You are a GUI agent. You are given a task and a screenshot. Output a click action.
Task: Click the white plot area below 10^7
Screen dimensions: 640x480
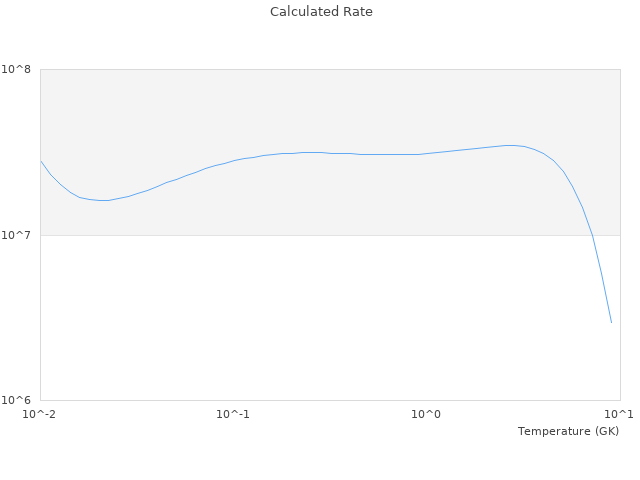300,320
